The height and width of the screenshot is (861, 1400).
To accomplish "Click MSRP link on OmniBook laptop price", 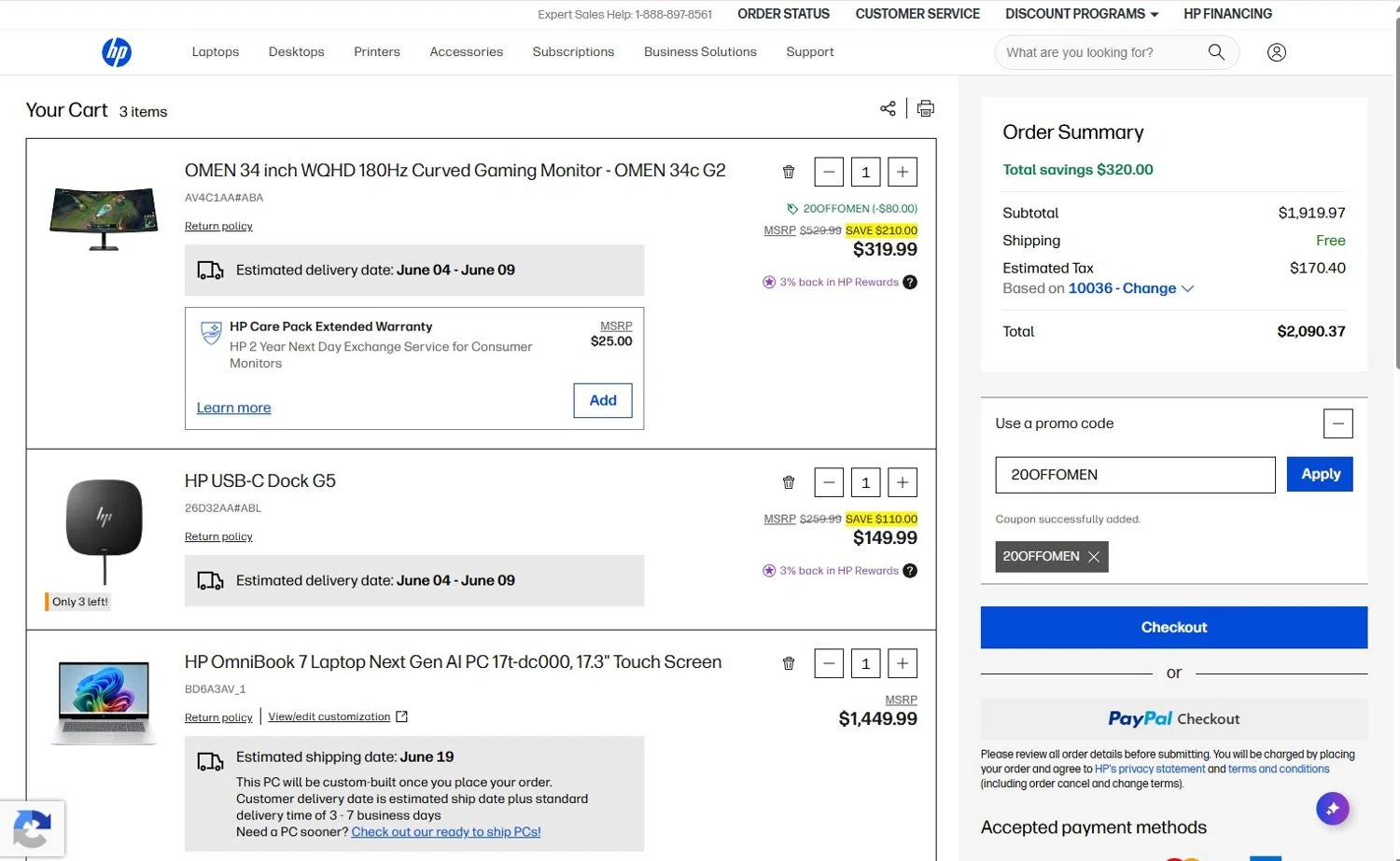I will [901, 700].
